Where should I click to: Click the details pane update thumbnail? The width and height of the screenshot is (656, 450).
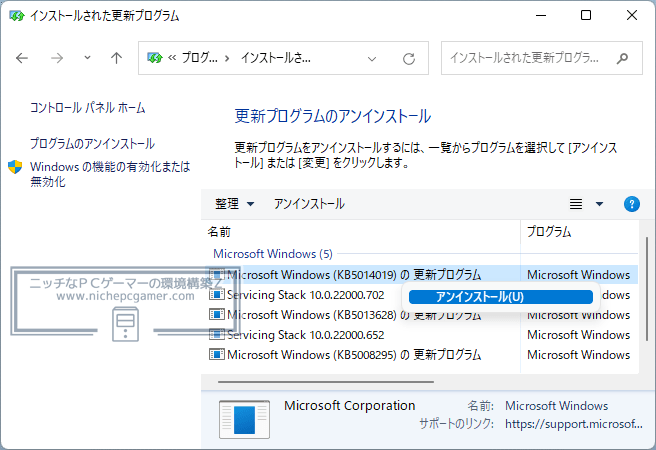pyautogui.click(x=244, y=419)
